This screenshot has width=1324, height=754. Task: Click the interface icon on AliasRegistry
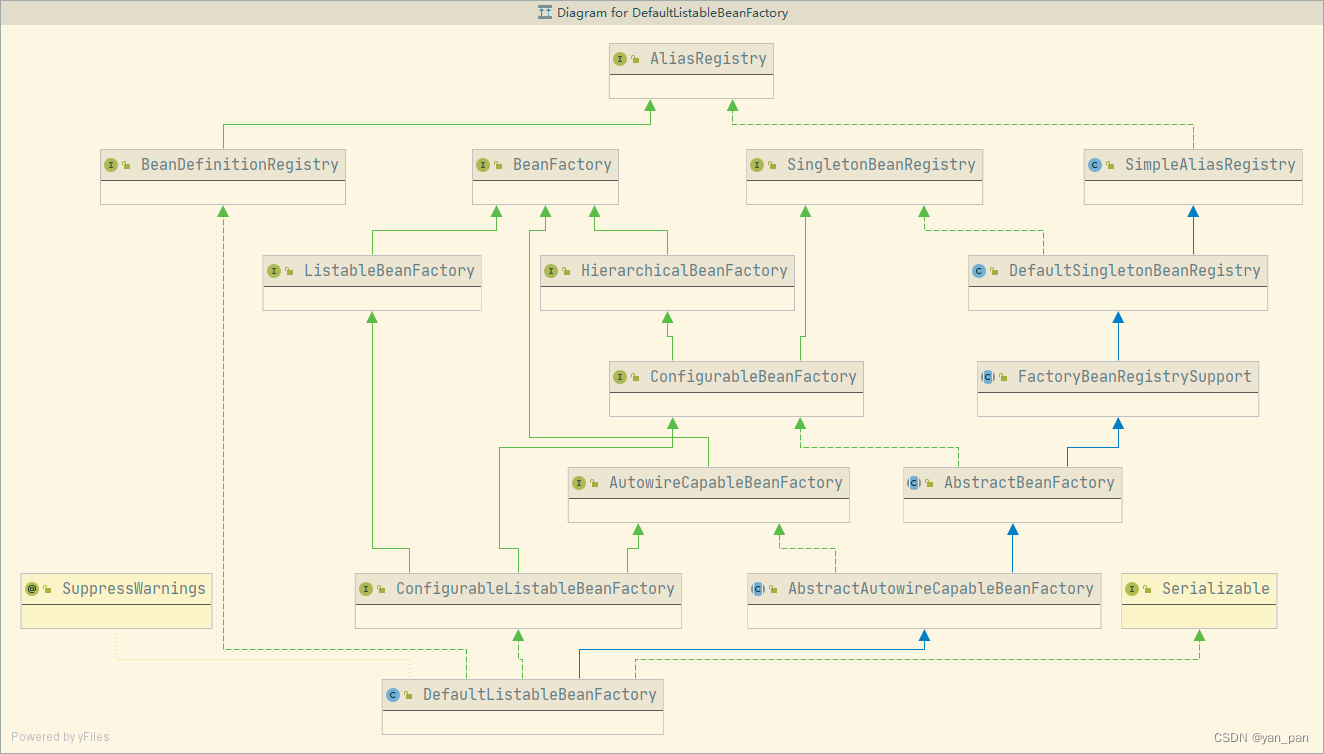[620, 59]
